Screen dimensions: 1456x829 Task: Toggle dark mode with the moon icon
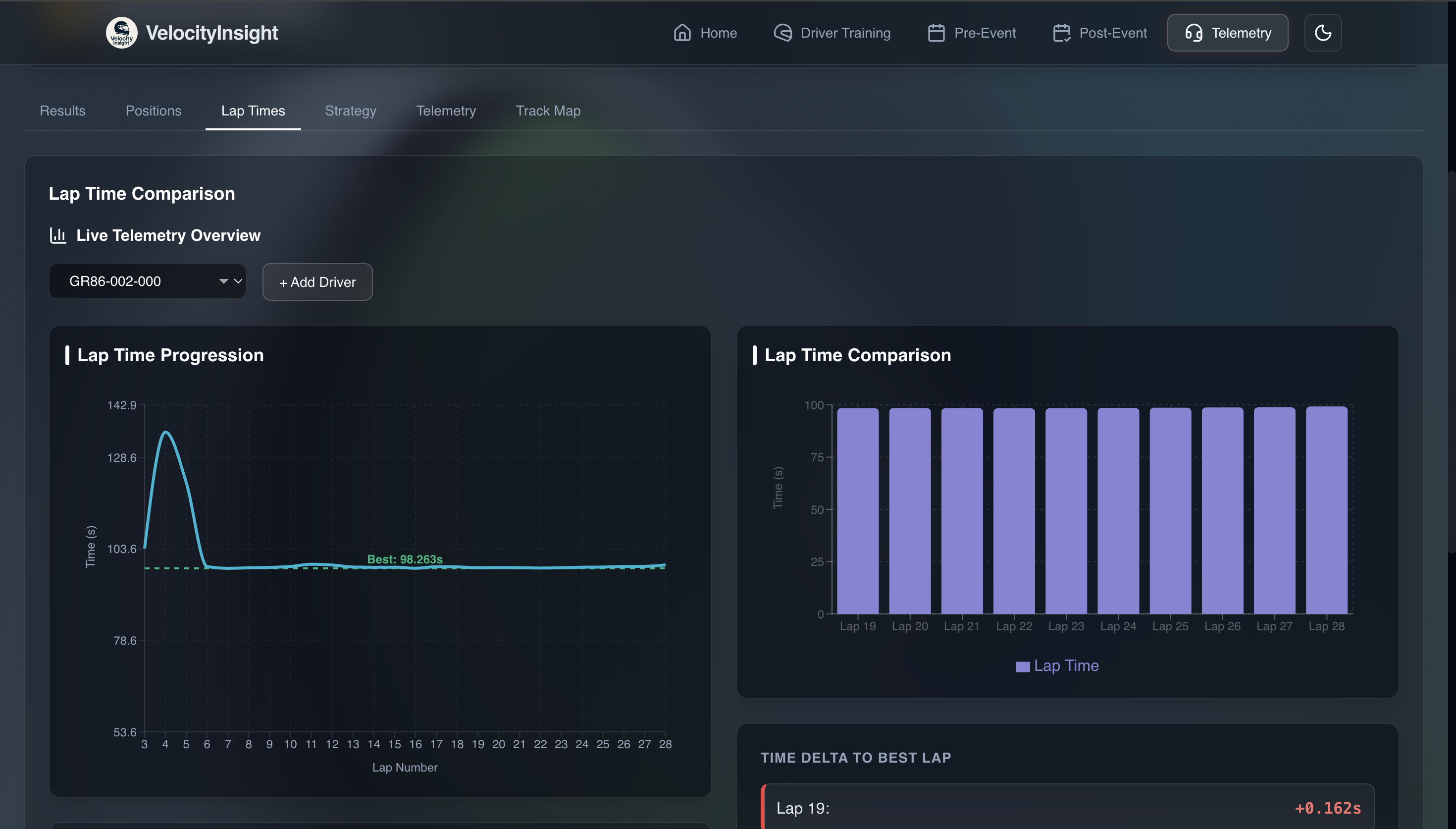(1323, 32)
